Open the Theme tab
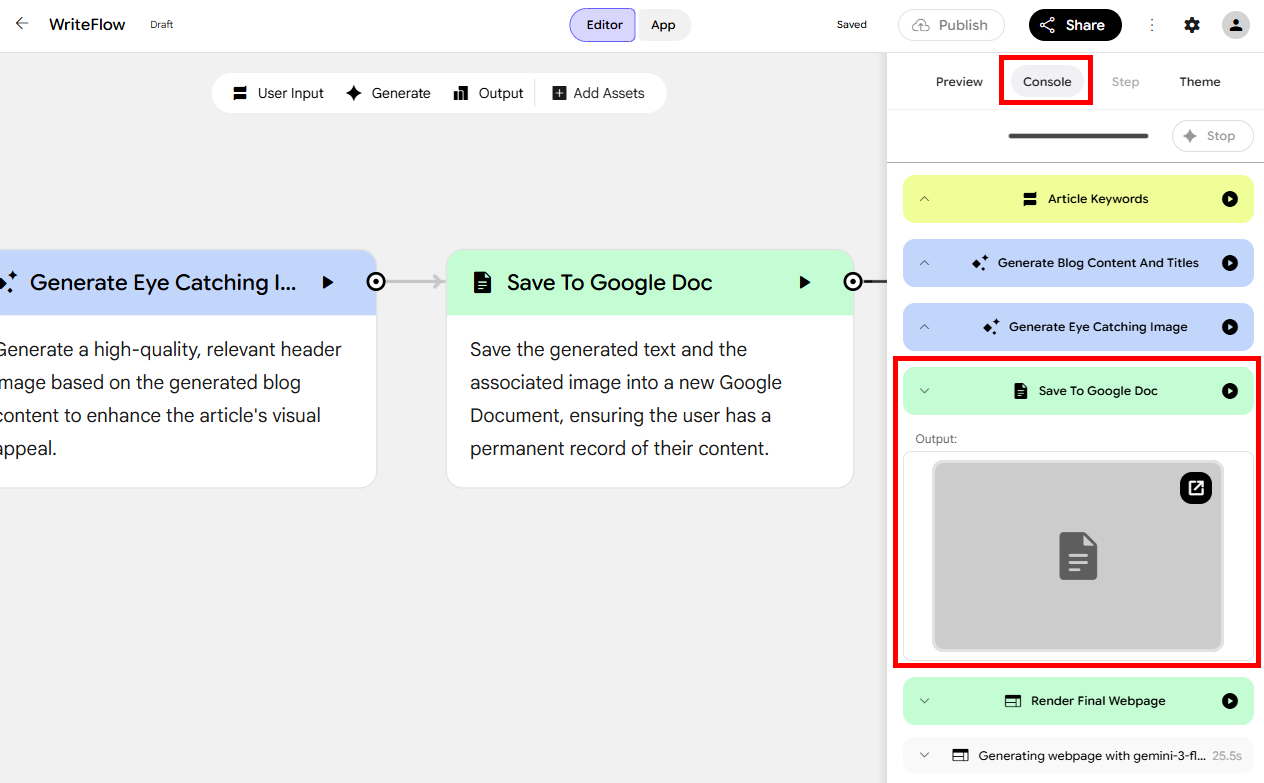Image resolution: width=1264 pixels, height=783 pixels. tap(1200, 82)
